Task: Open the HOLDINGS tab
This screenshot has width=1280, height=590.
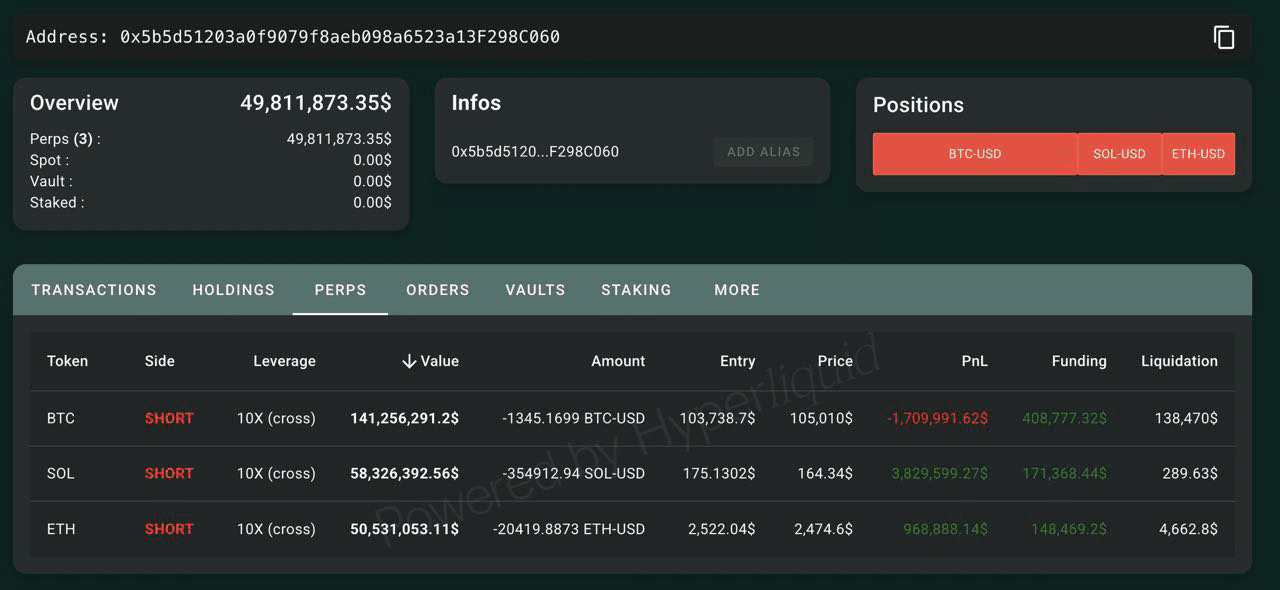Action: [233, 290]
